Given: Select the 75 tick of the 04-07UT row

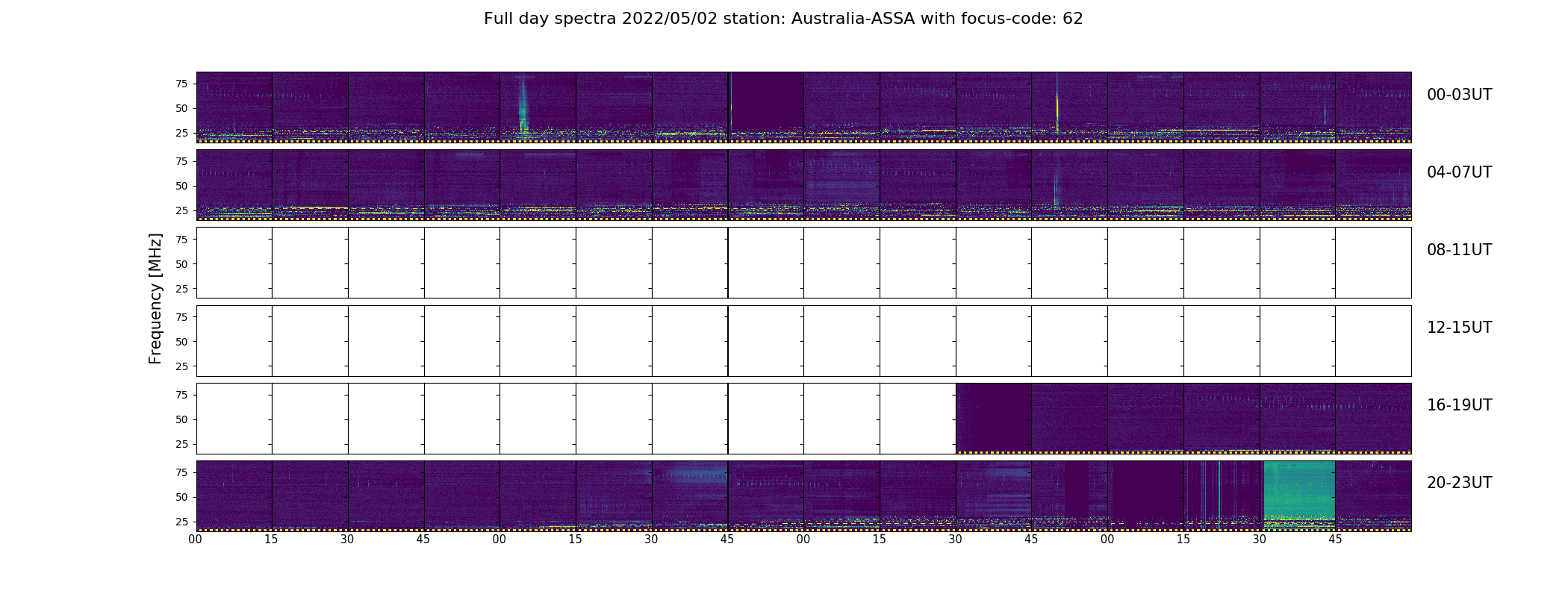Looking at the screenshot, I should tap(181, 161).
